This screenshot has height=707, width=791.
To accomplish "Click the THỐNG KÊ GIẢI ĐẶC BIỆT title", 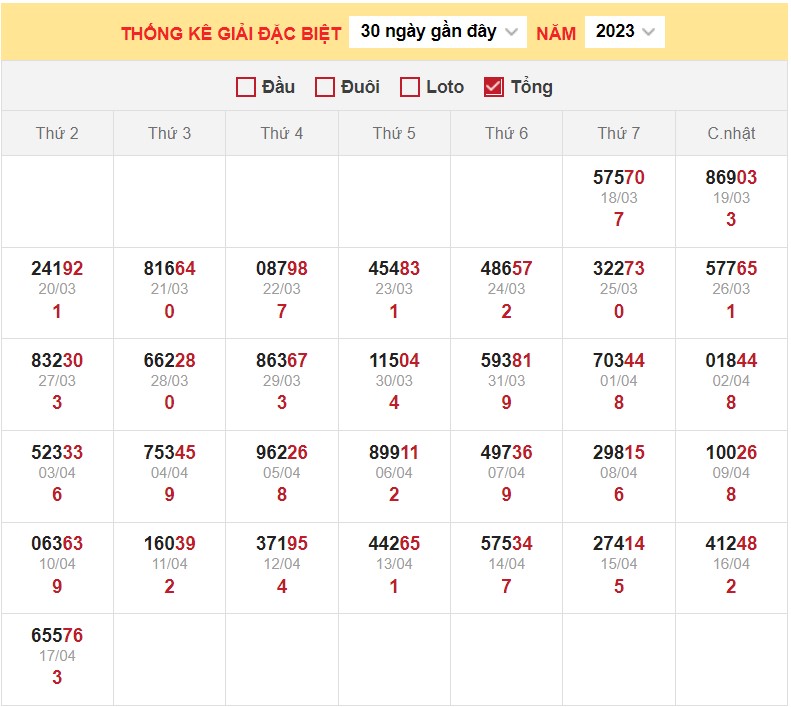I will [231, 33].
